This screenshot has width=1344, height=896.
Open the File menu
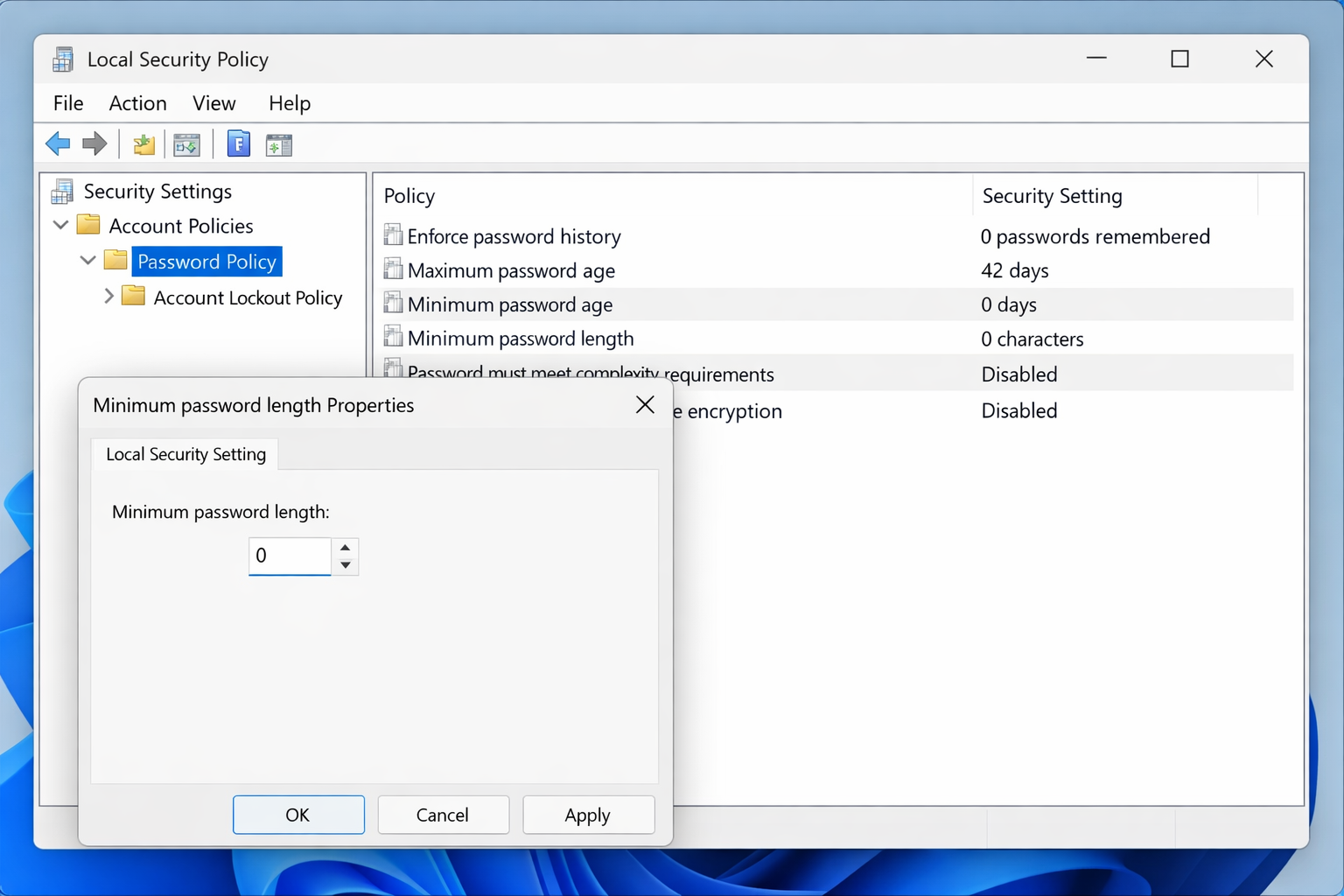pos(68,103)
